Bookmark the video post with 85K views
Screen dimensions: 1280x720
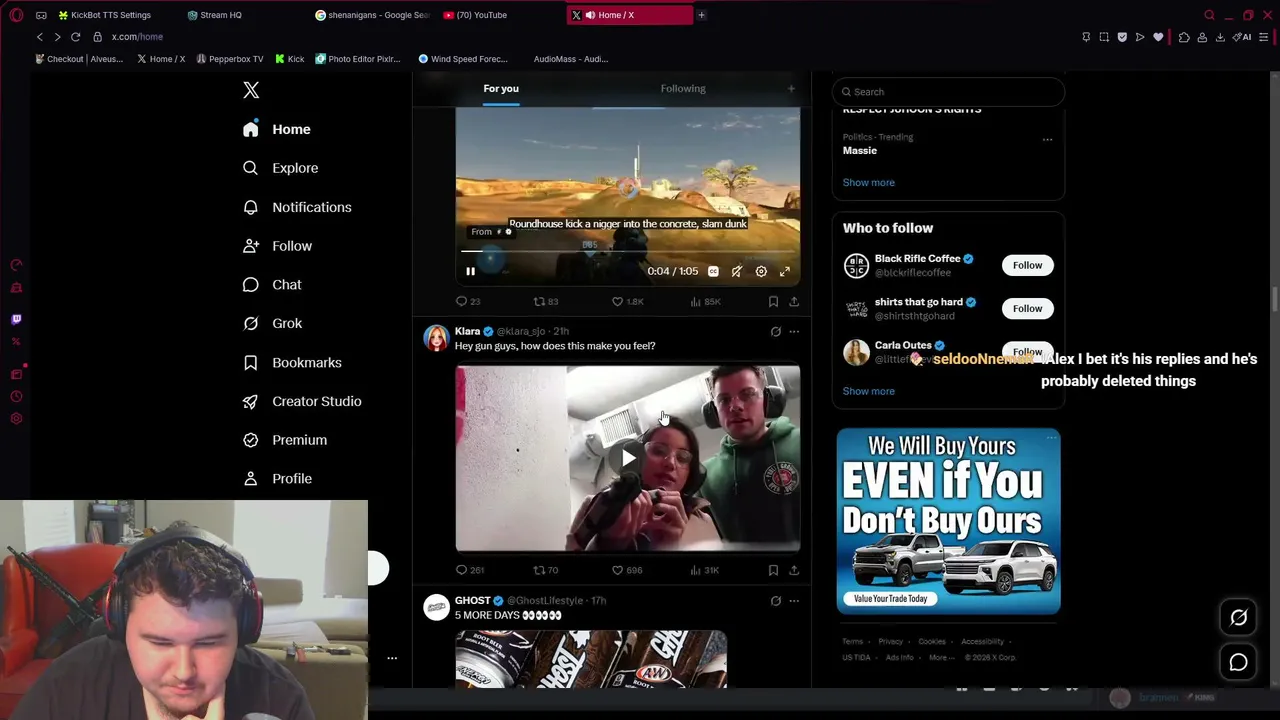tap(773, 301)
